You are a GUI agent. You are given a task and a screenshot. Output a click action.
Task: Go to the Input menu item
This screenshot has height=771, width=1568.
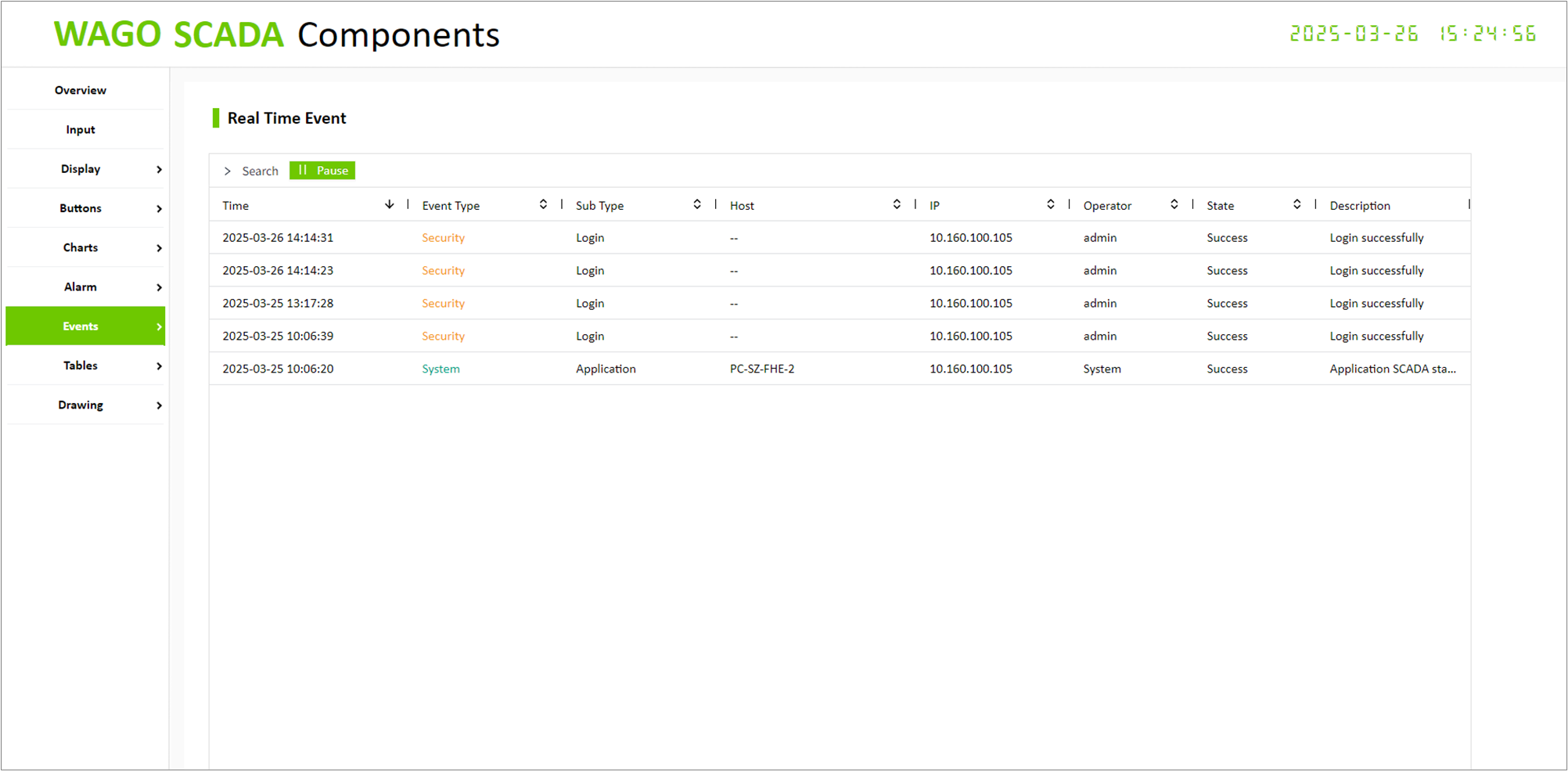[81, 130]
